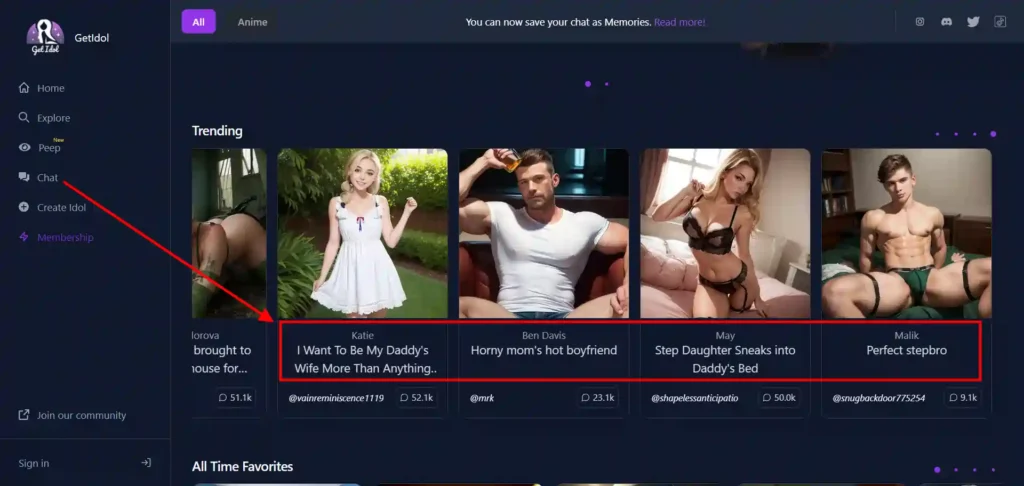
Task: Click chat bubble count showing 50.0k
Action: coord(779,397)
